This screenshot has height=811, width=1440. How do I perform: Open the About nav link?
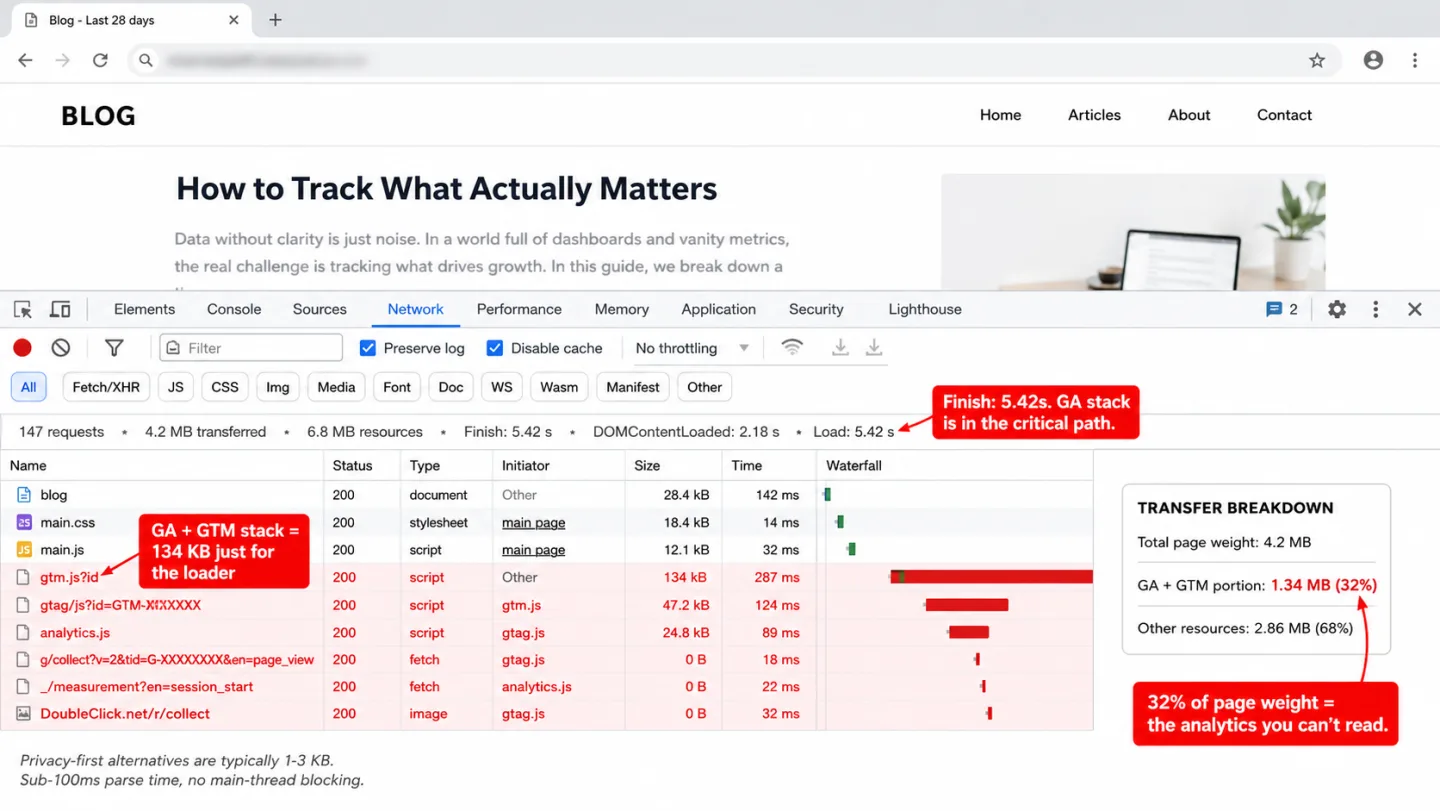1189,115
